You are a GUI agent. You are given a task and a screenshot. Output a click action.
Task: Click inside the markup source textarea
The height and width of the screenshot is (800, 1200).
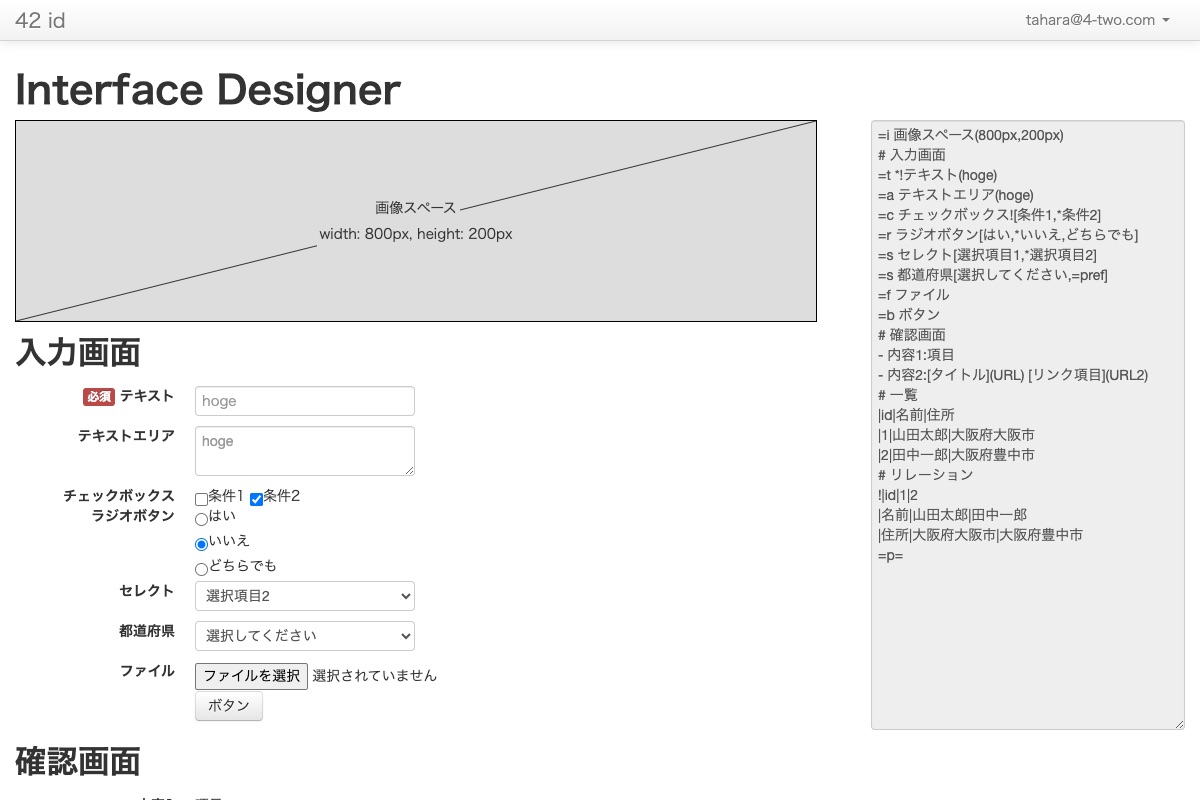pyautogui.click(x=1028, y=425)
